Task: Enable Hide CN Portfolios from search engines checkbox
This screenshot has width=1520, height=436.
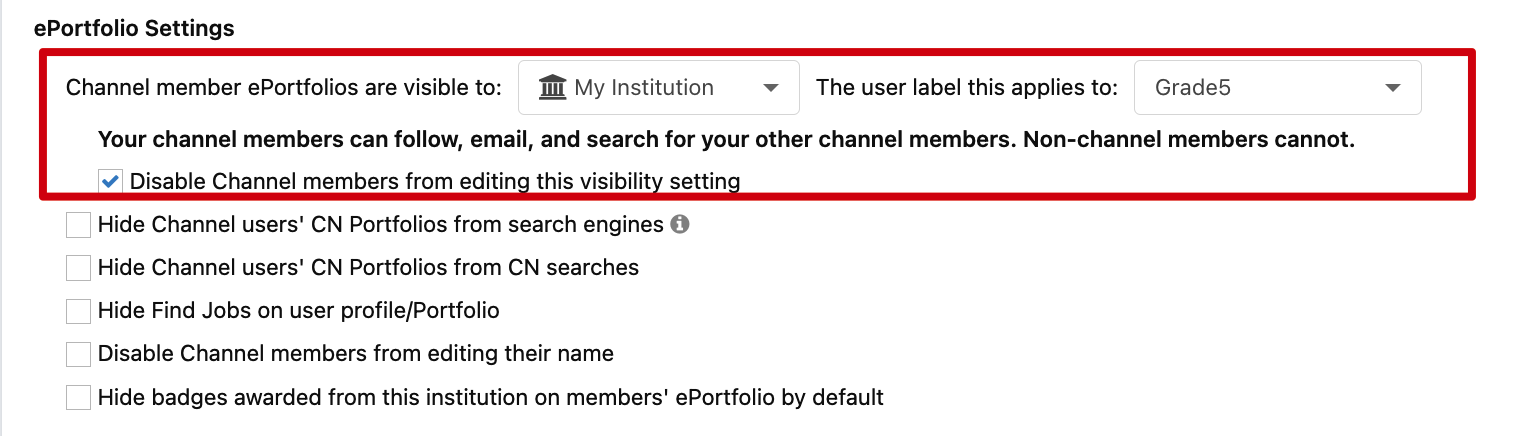Action: pos(78,225)
